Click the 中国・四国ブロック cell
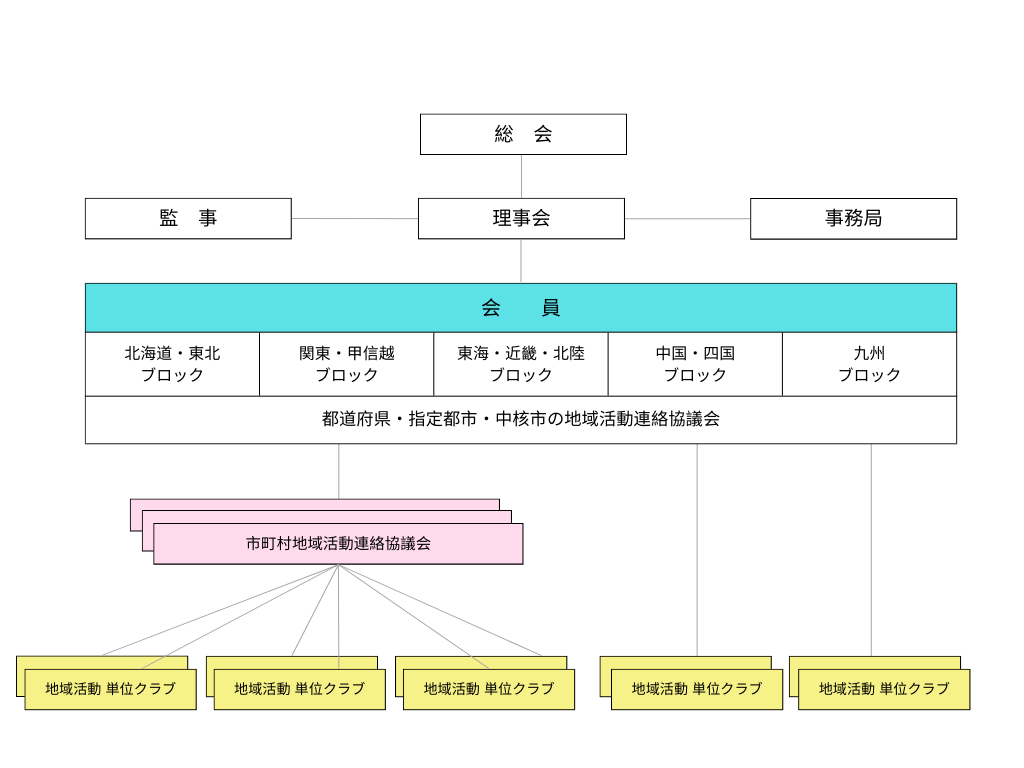This screenshot has height=768, width=1024. pos(695,364)
